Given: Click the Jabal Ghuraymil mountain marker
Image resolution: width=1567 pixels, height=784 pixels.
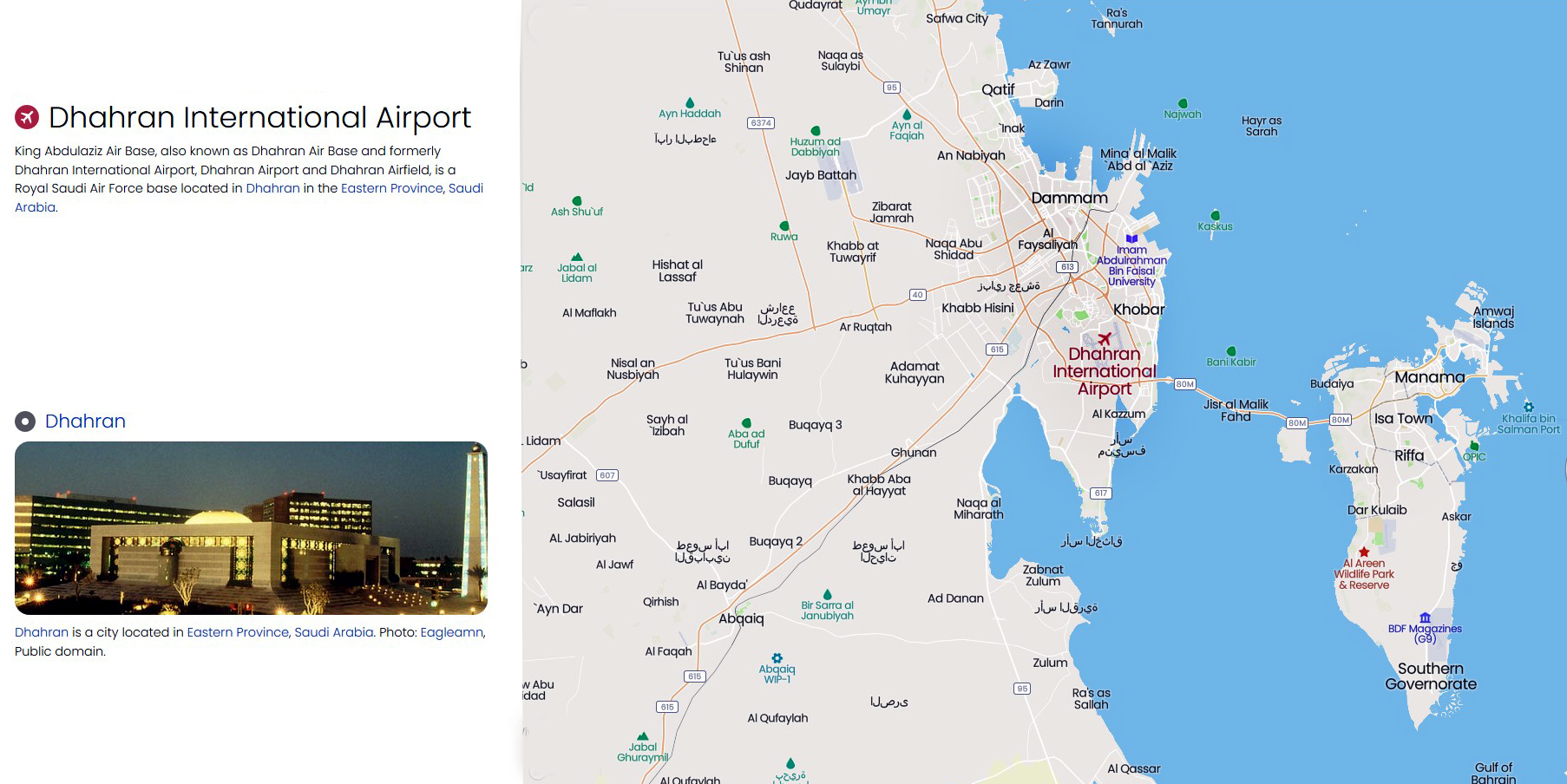Looking at the screenshot, I should point(642,736).
